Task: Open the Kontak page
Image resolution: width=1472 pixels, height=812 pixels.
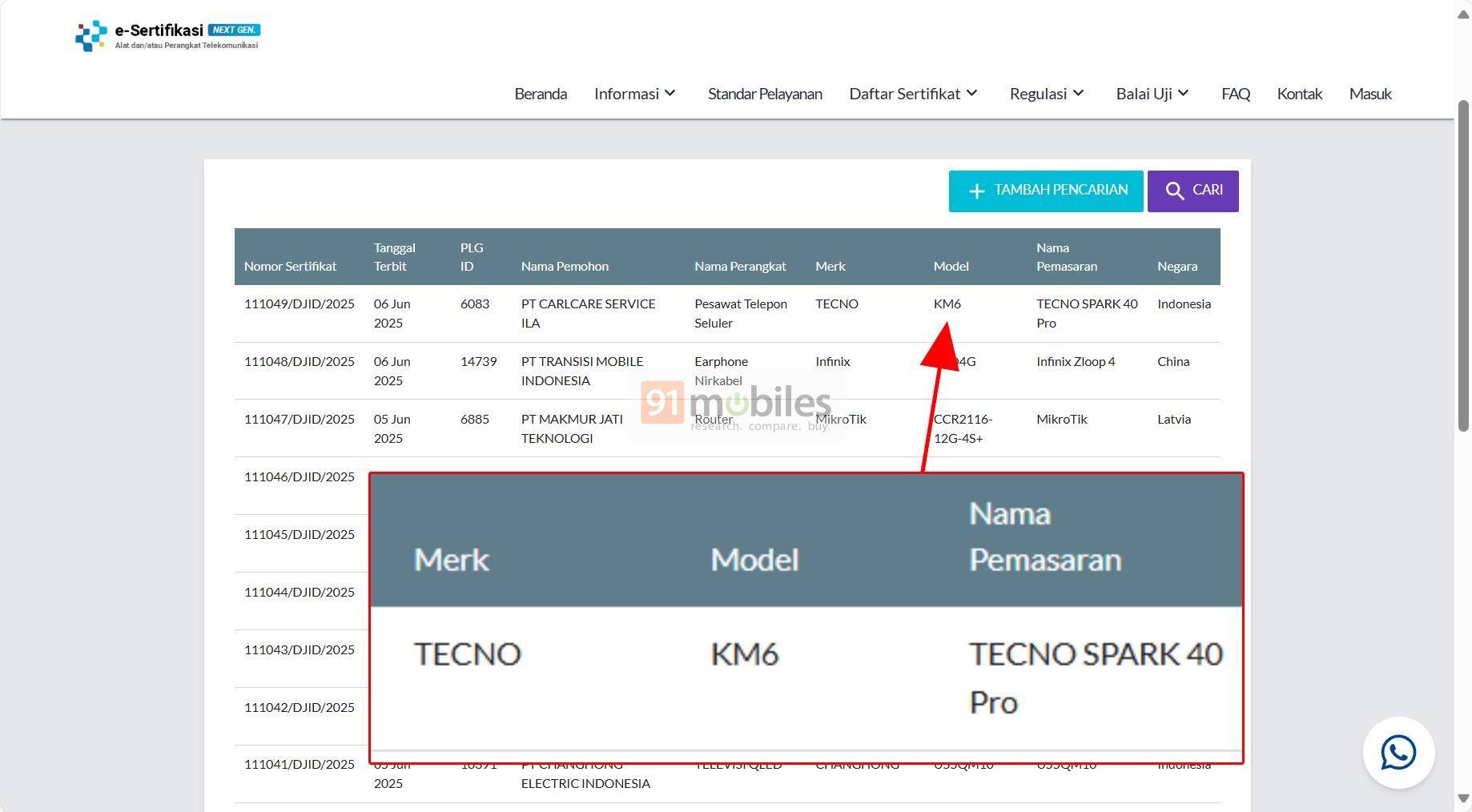Action: coord(1299,94)
